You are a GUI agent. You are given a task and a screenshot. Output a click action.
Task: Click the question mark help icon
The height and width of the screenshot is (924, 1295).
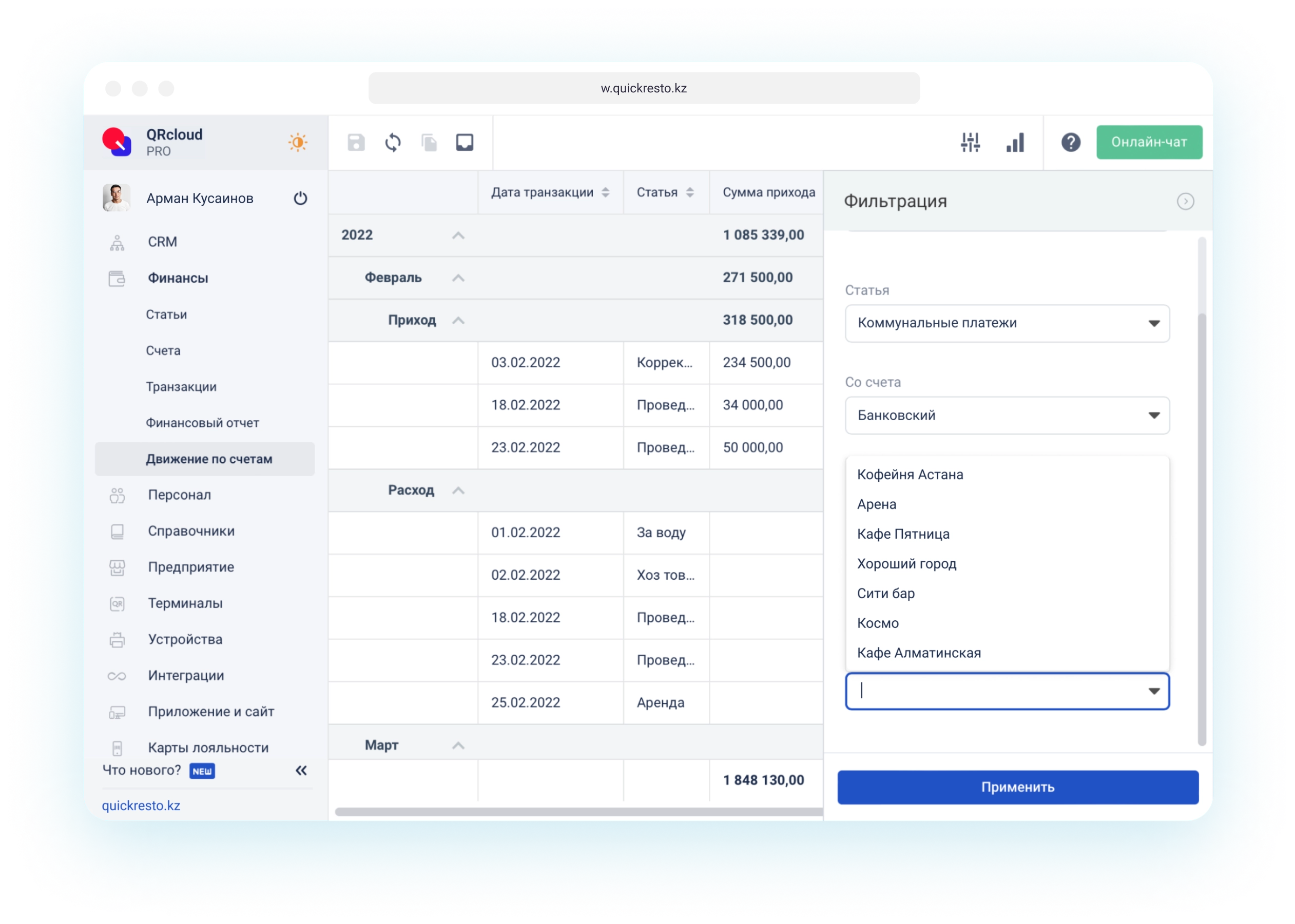pyautogui.click(x=1071, y=142)
